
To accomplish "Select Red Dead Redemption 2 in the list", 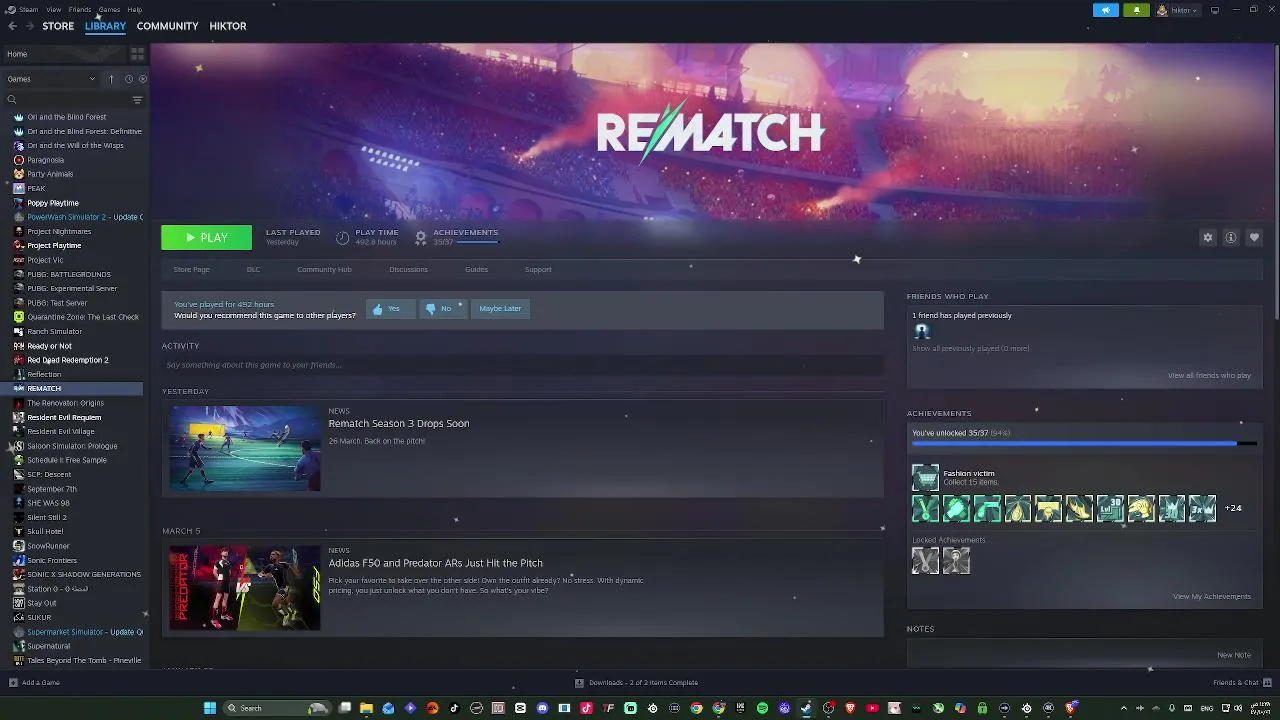I will [x=68, y=360].
